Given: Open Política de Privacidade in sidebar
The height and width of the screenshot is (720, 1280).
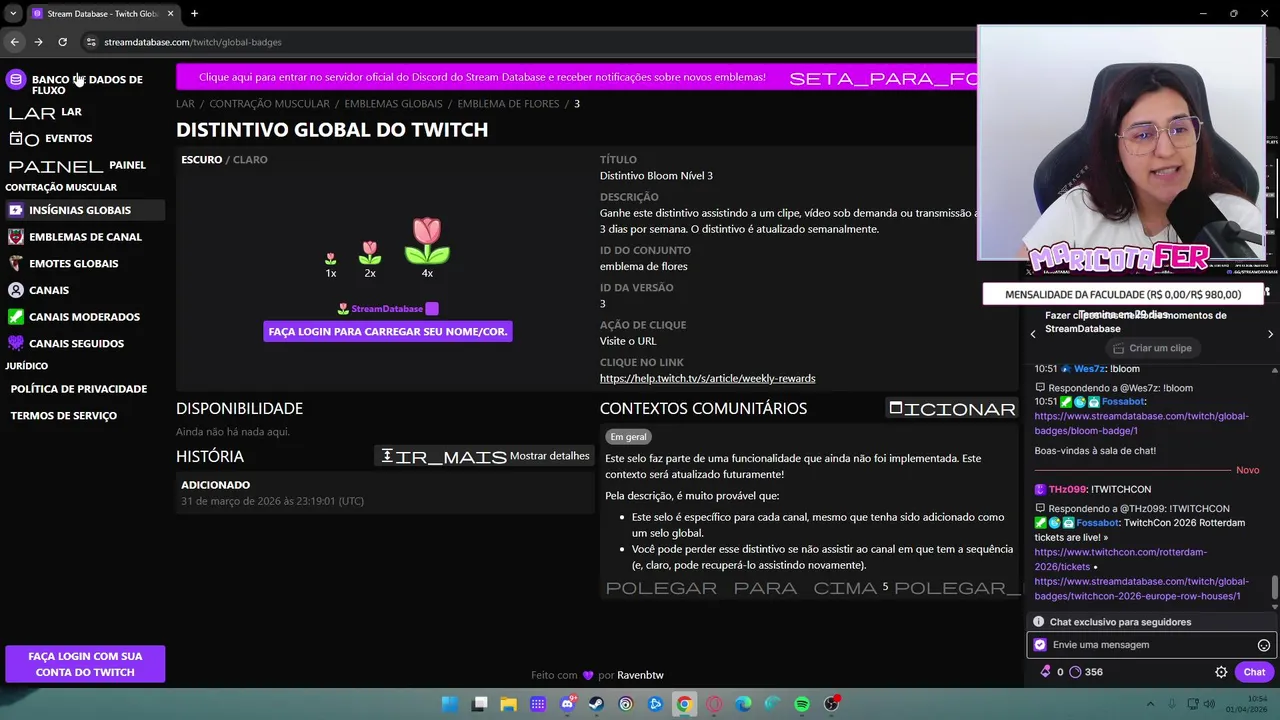Looking at the screenshot, I should pos(78,389).
